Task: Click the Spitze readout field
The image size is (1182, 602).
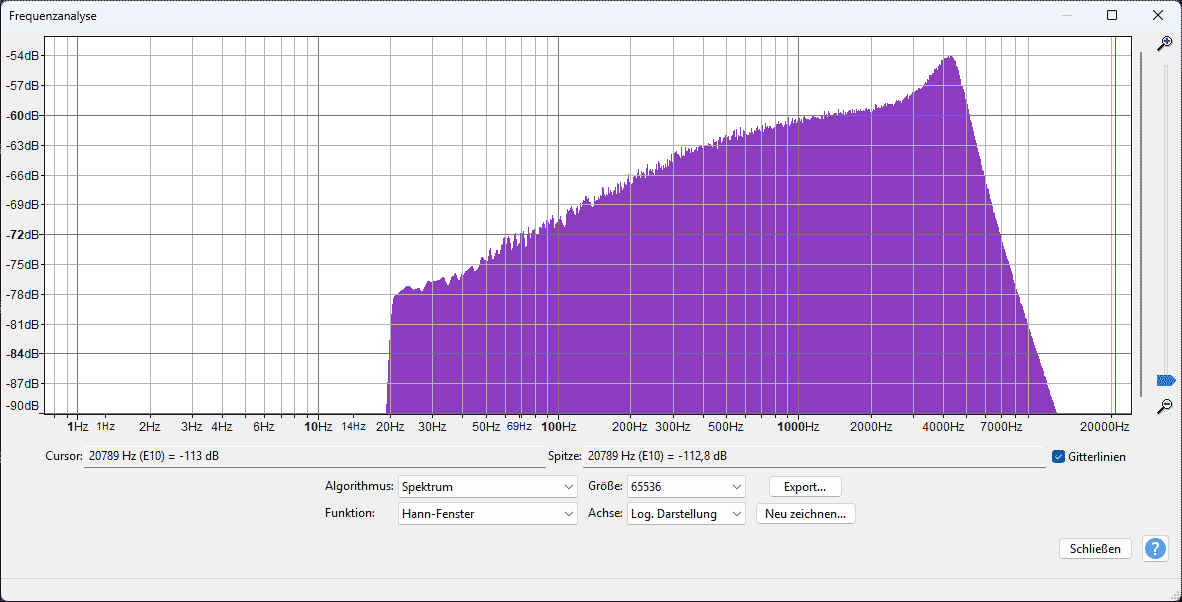Action: click(814, 457)
